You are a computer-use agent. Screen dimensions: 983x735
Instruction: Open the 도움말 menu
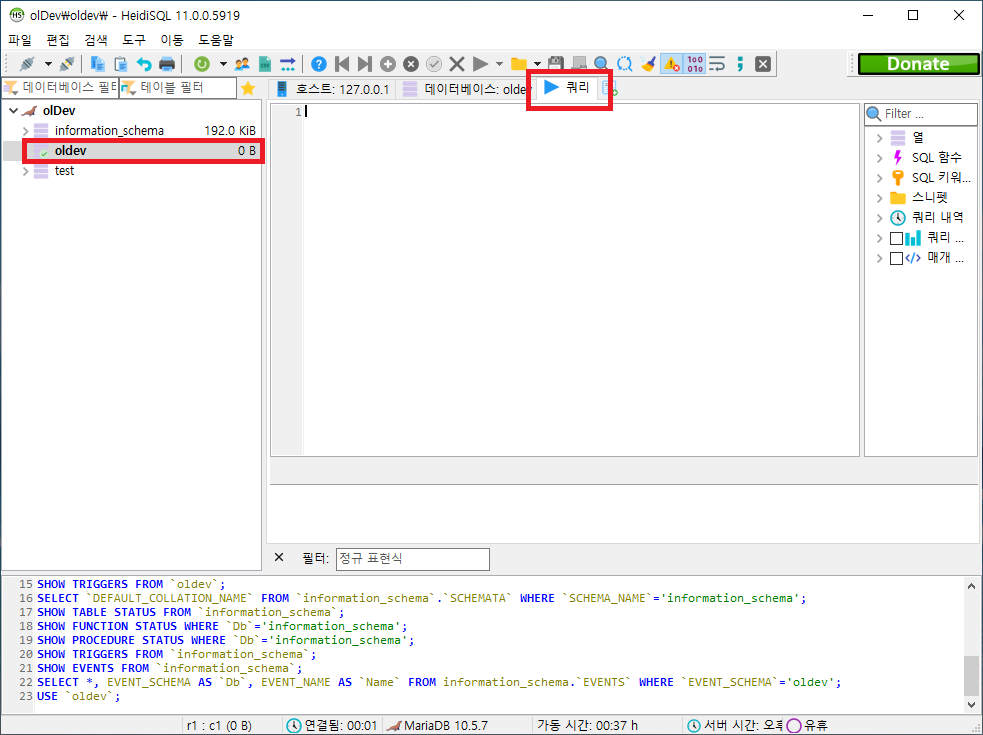(216, 40)
